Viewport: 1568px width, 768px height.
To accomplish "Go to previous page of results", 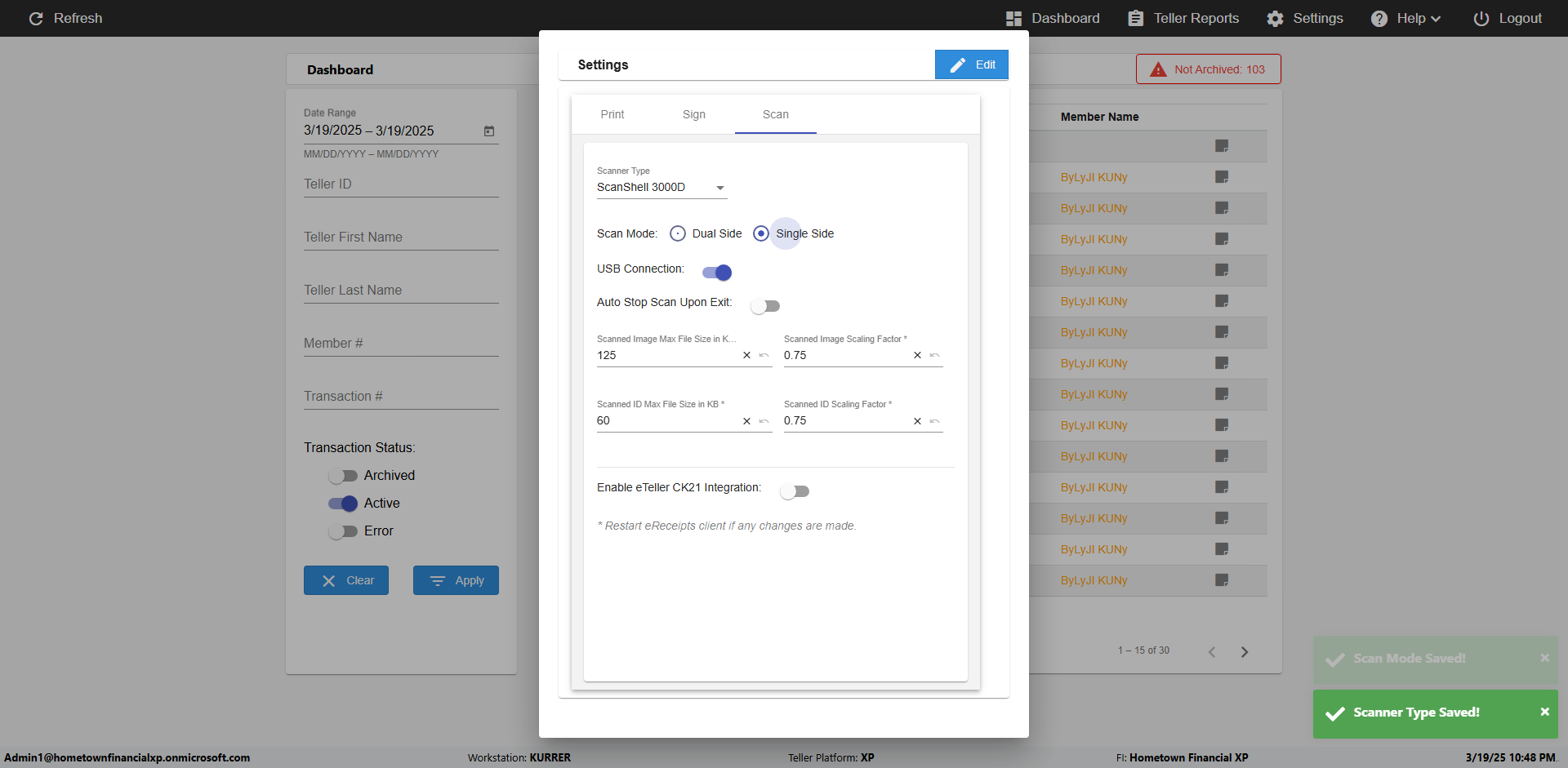I will pyautogui.click(x=1212, y=652).
